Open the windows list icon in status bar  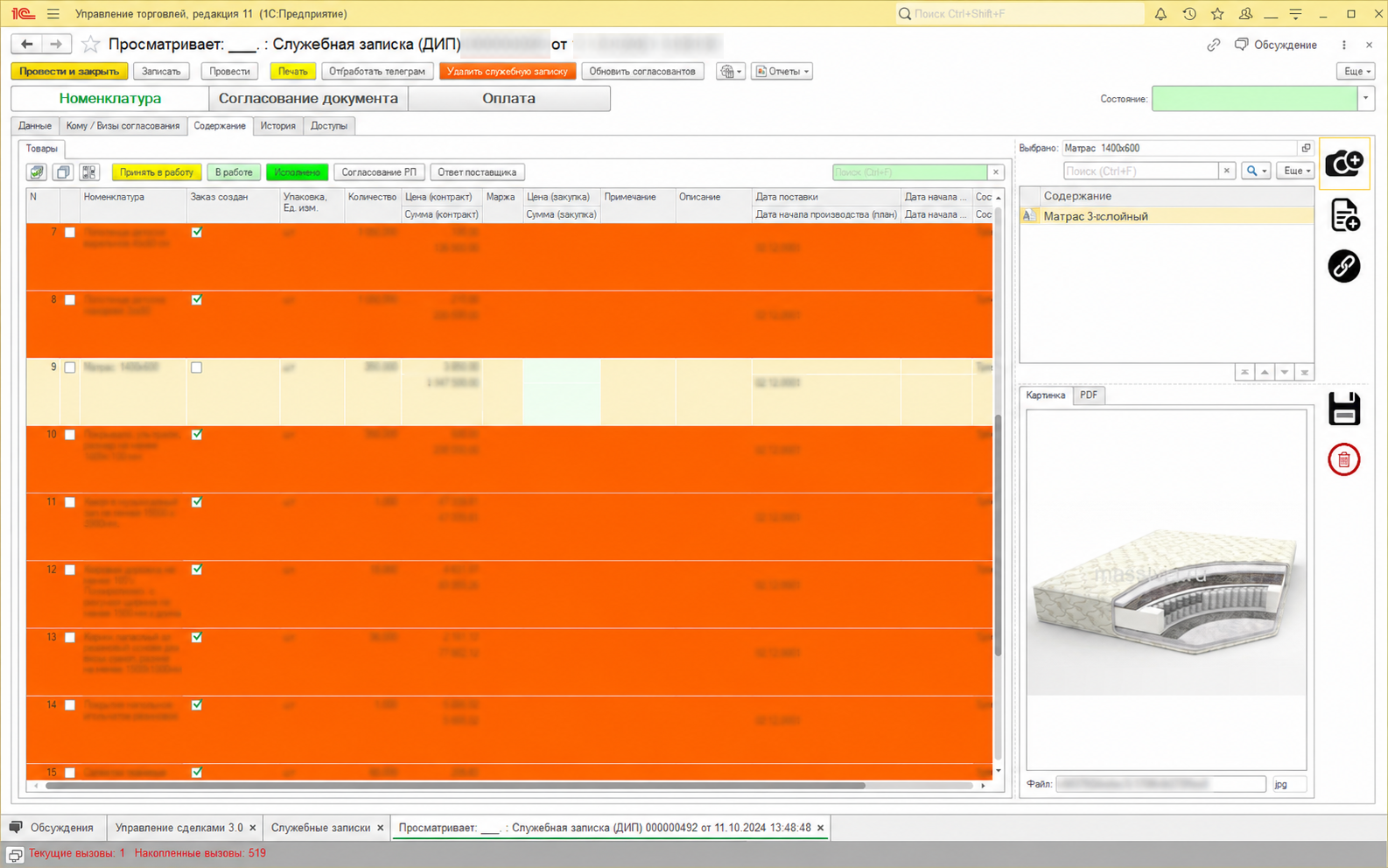[x=15, y=855]
